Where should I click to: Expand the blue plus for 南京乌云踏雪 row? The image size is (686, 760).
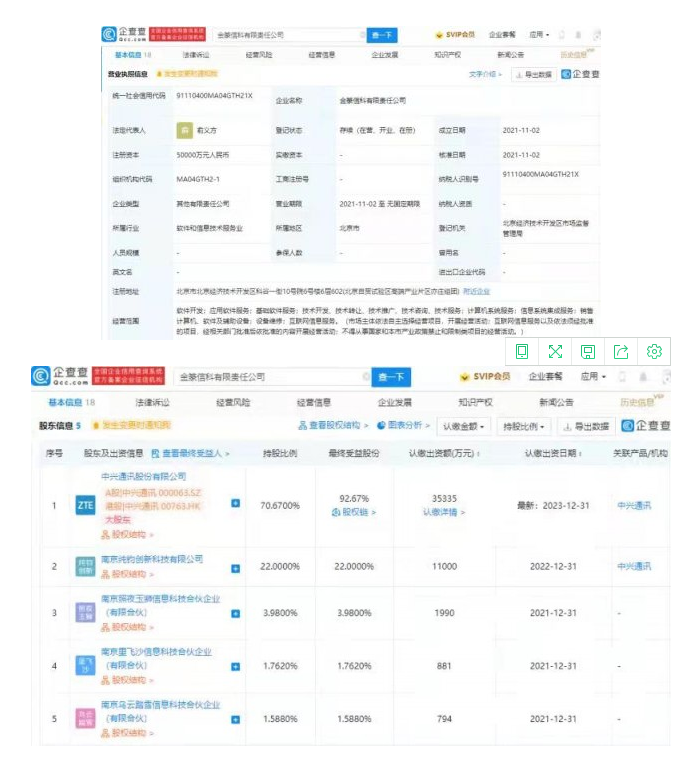click(x=236, y=720)
